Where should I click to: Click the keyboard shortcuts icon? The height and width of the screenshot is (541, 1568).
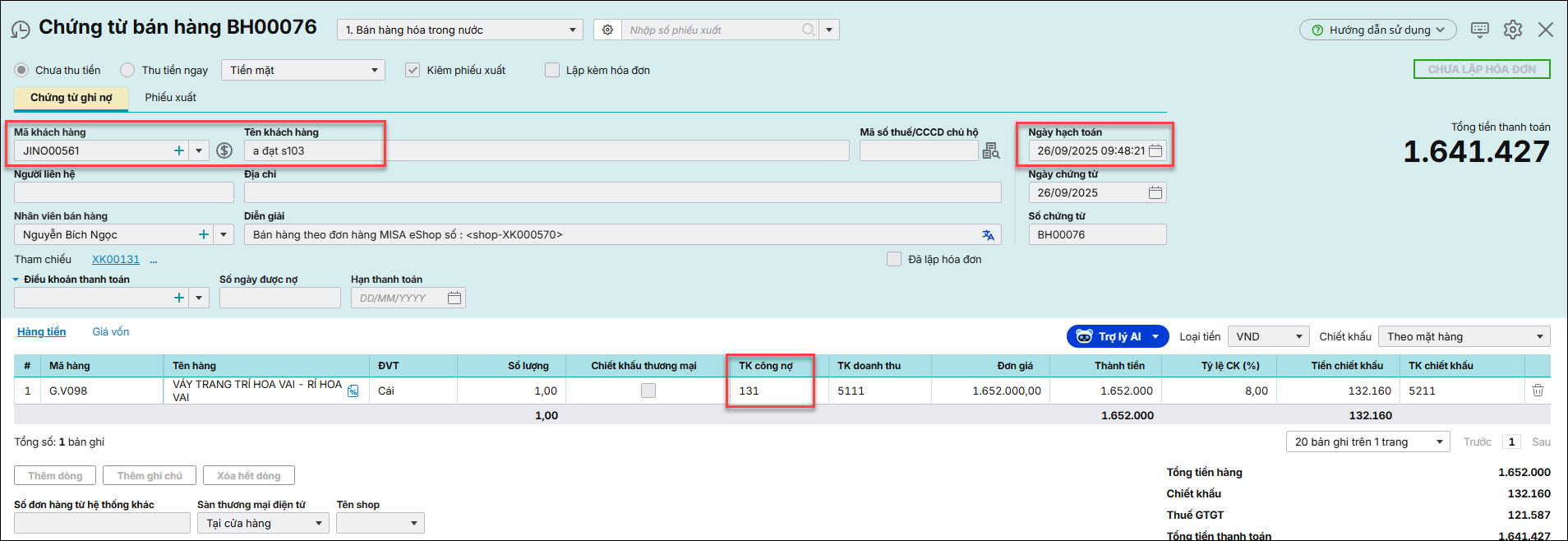1479,30
